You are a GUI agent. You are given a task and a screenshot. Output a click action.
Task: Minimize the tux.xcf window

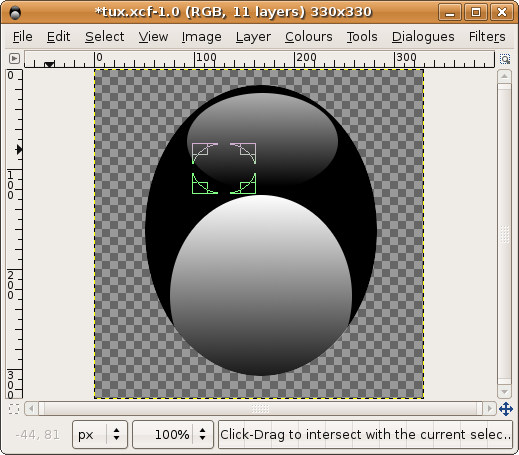[450, 13]
